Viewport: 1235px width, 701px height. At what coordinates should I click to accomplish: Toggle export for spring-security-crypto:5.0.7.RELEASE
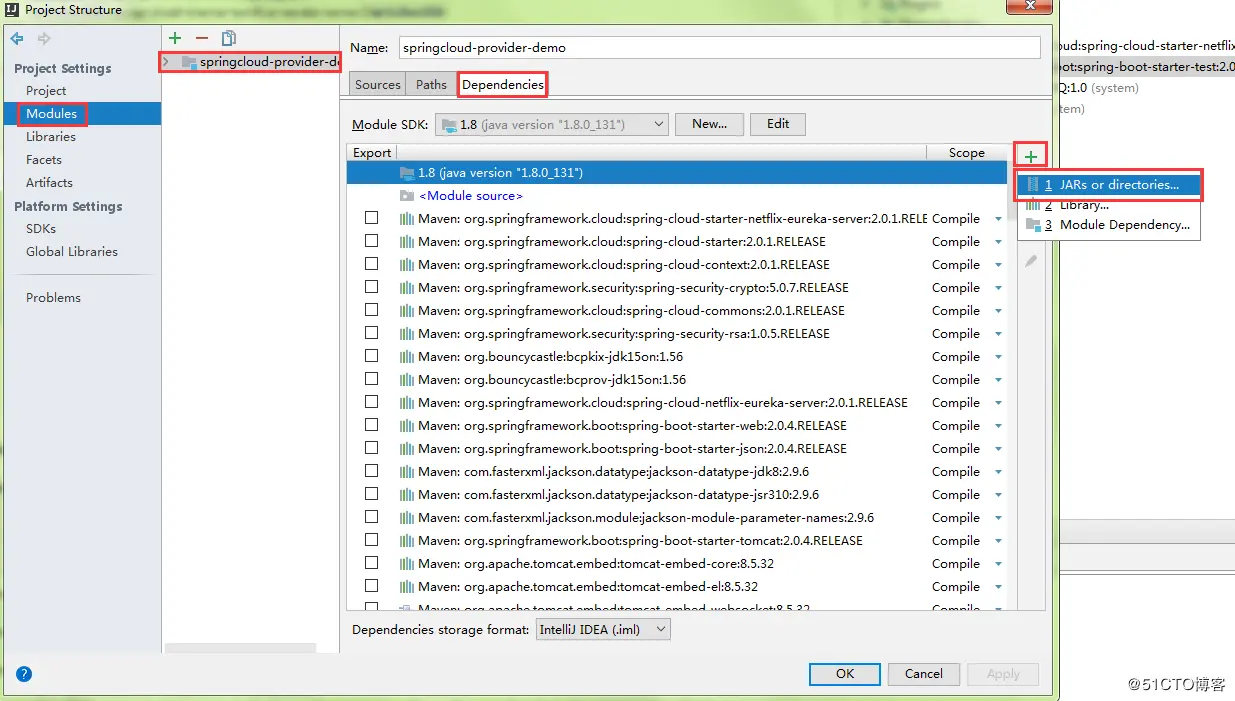coord(372,287)
